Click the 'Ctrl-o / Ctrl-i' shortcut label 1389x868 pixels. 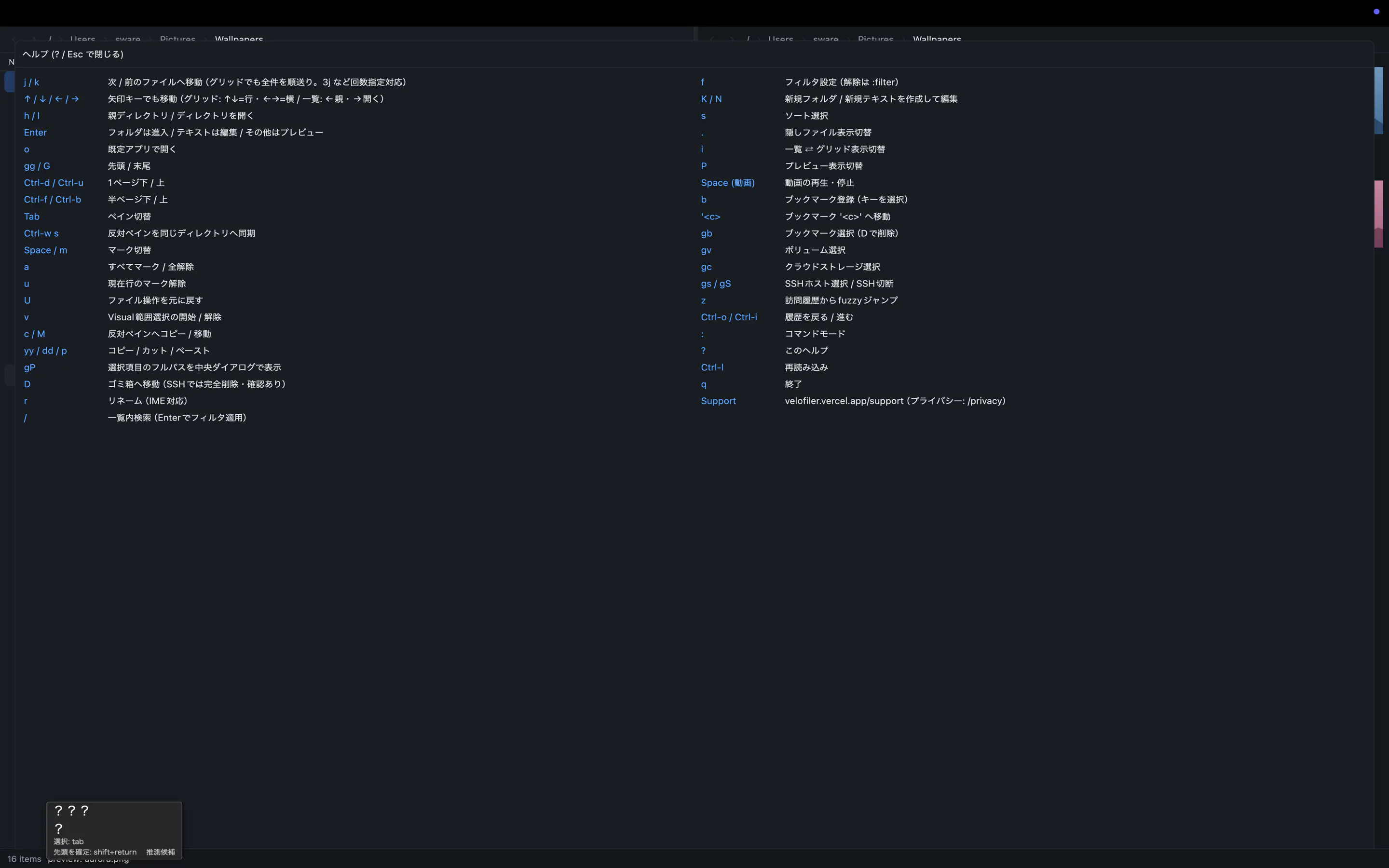[728, 317]
